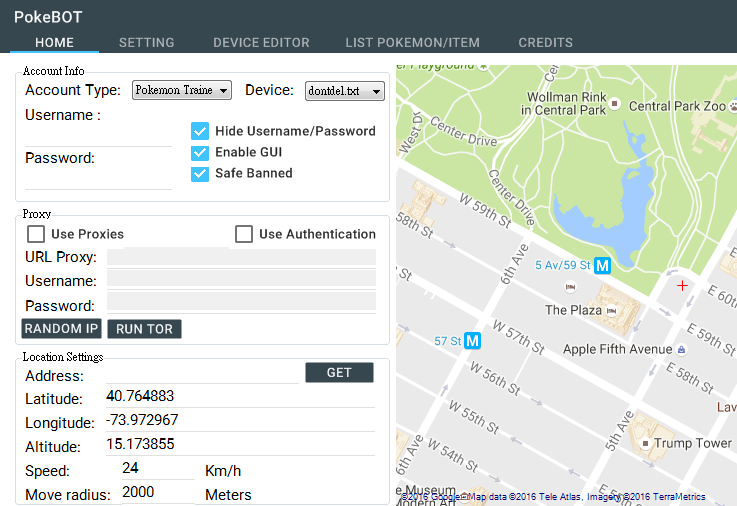Click the Apple Fifth Avenue store icon
Viewport: 737px width, 506px height.
coord(681,350)
